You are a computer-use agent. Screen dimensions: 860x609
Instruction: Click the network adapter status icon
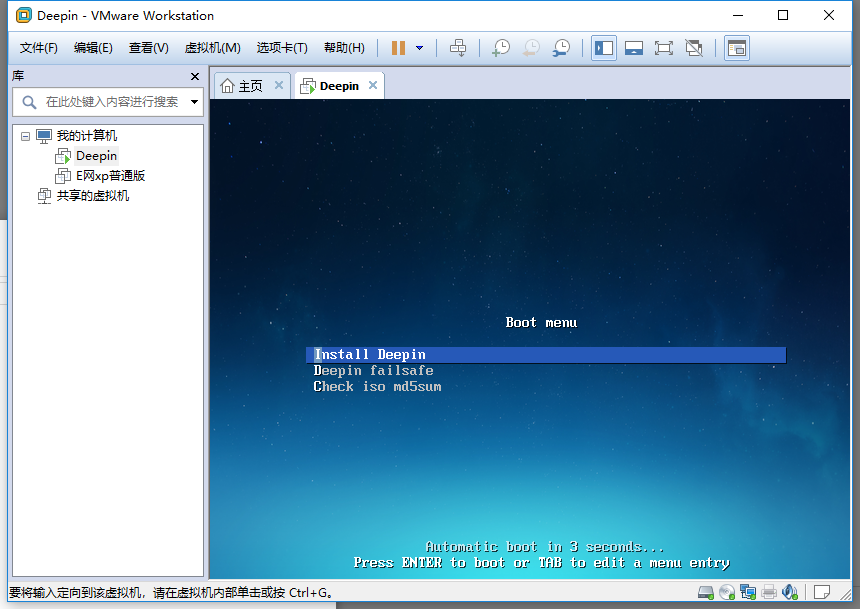(748, 593)
